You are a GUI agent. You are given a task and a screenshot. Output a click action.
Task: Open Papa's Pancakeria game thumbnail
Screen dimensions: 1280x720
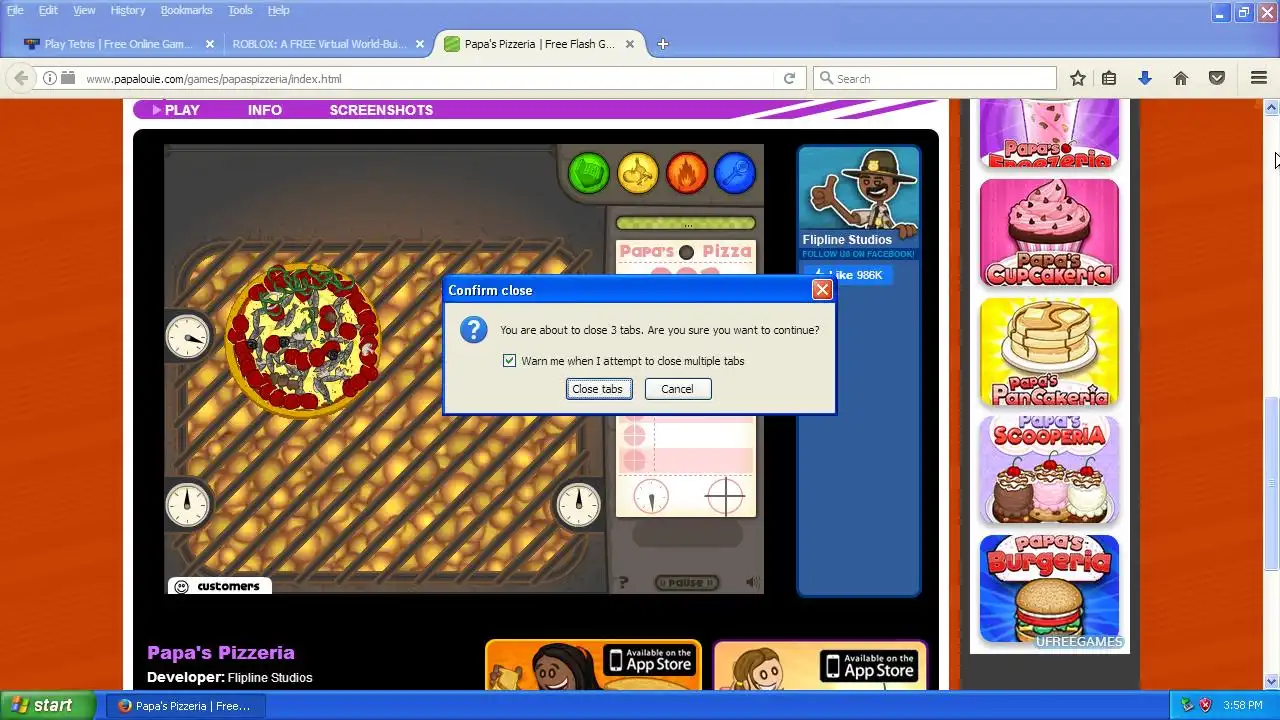1049,352
